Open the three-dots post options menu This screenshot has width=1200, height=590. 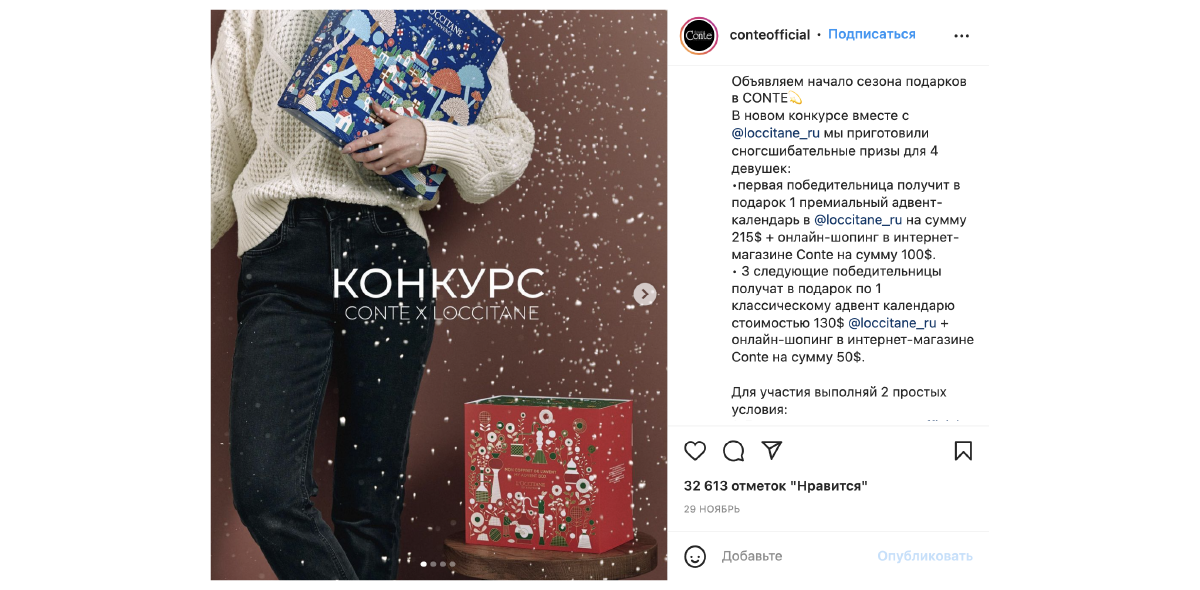961,36
